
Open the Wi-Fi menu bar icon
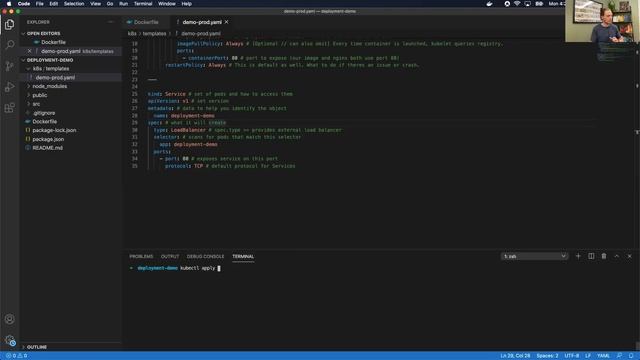(517, 4)
